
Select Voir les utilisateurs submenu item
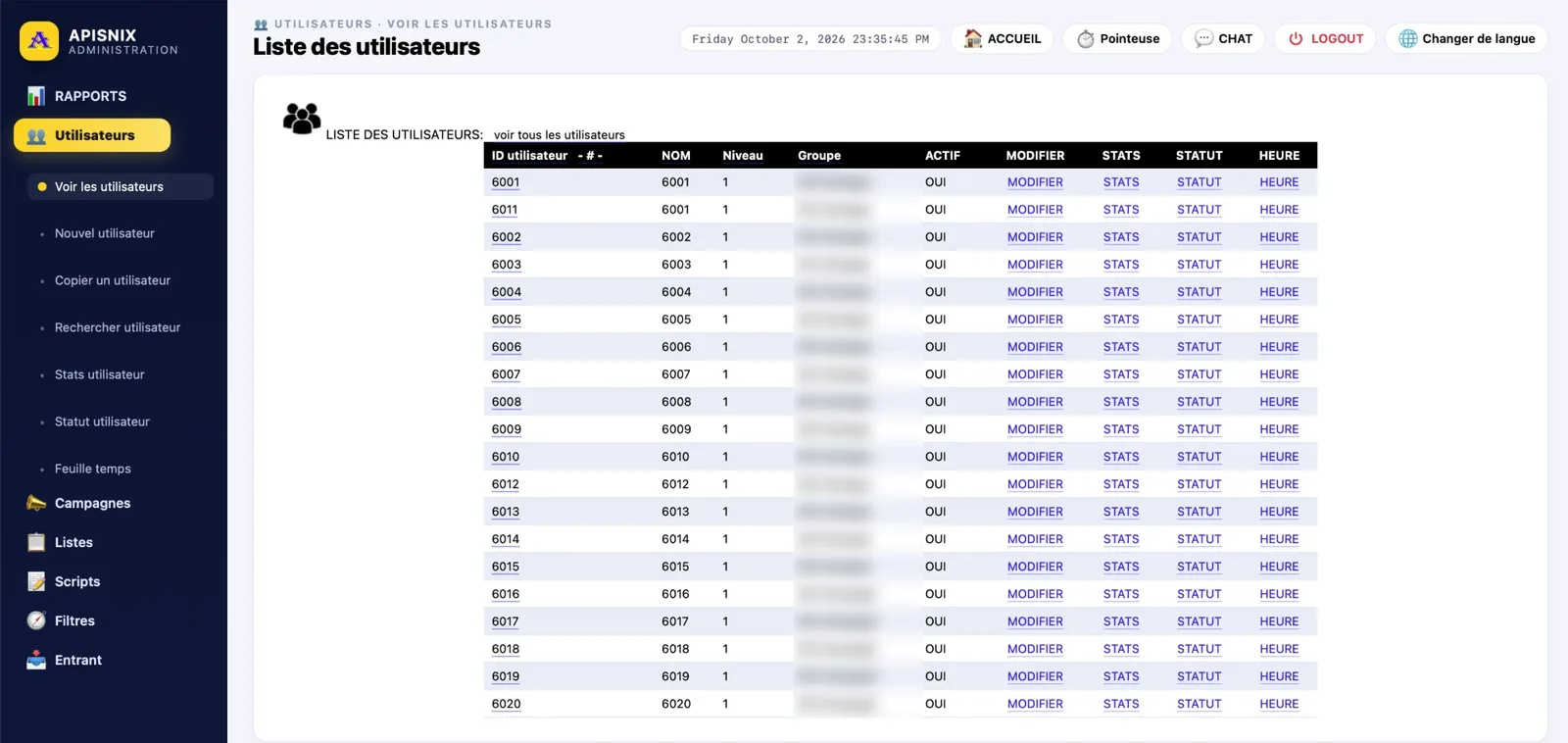(120, 186)
